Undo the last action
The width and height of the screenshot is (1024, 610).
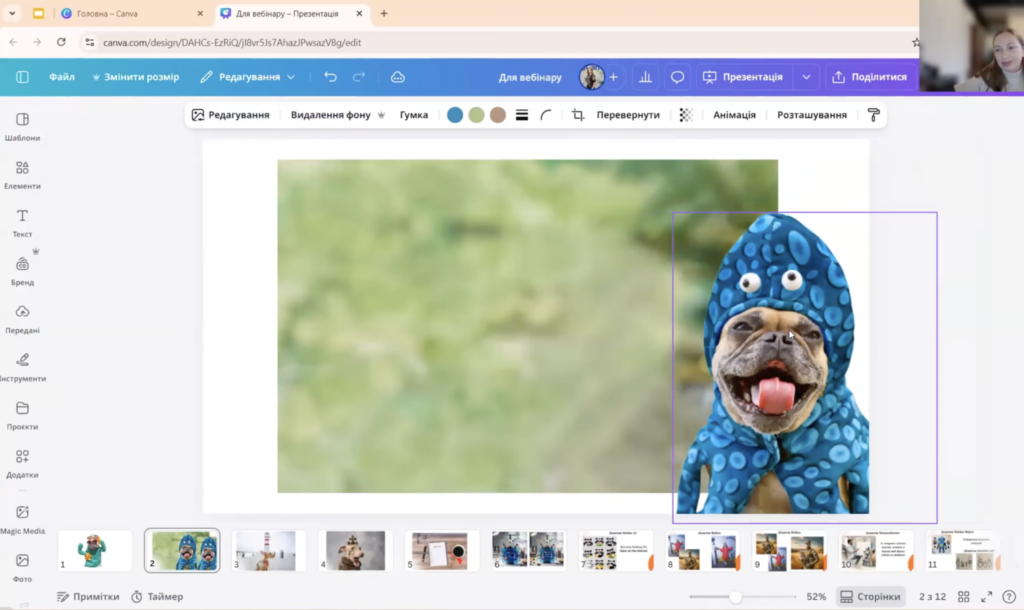tap(330, 77)
